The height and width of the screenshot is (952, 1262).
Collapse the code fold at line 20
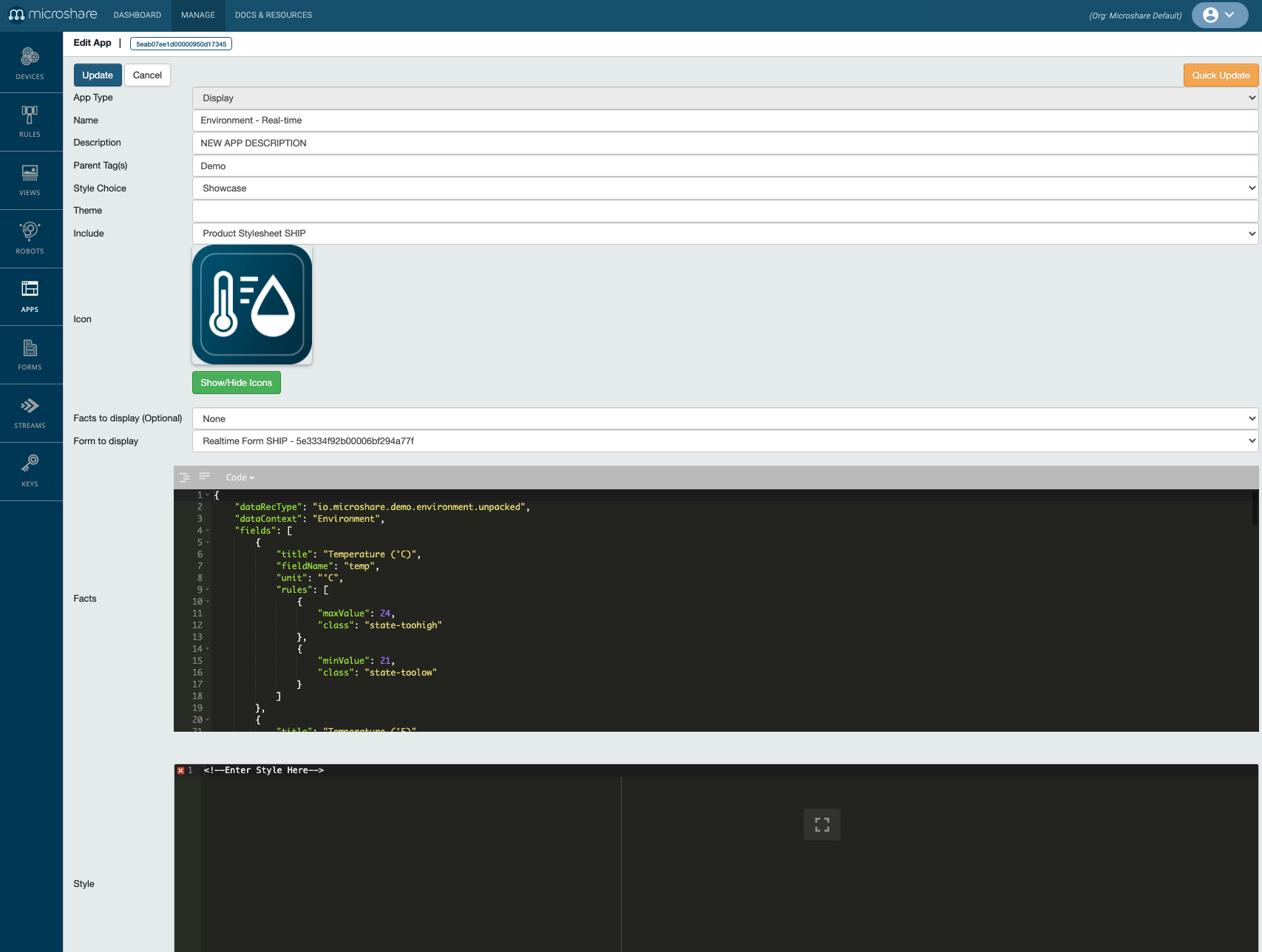click(208, 720)
